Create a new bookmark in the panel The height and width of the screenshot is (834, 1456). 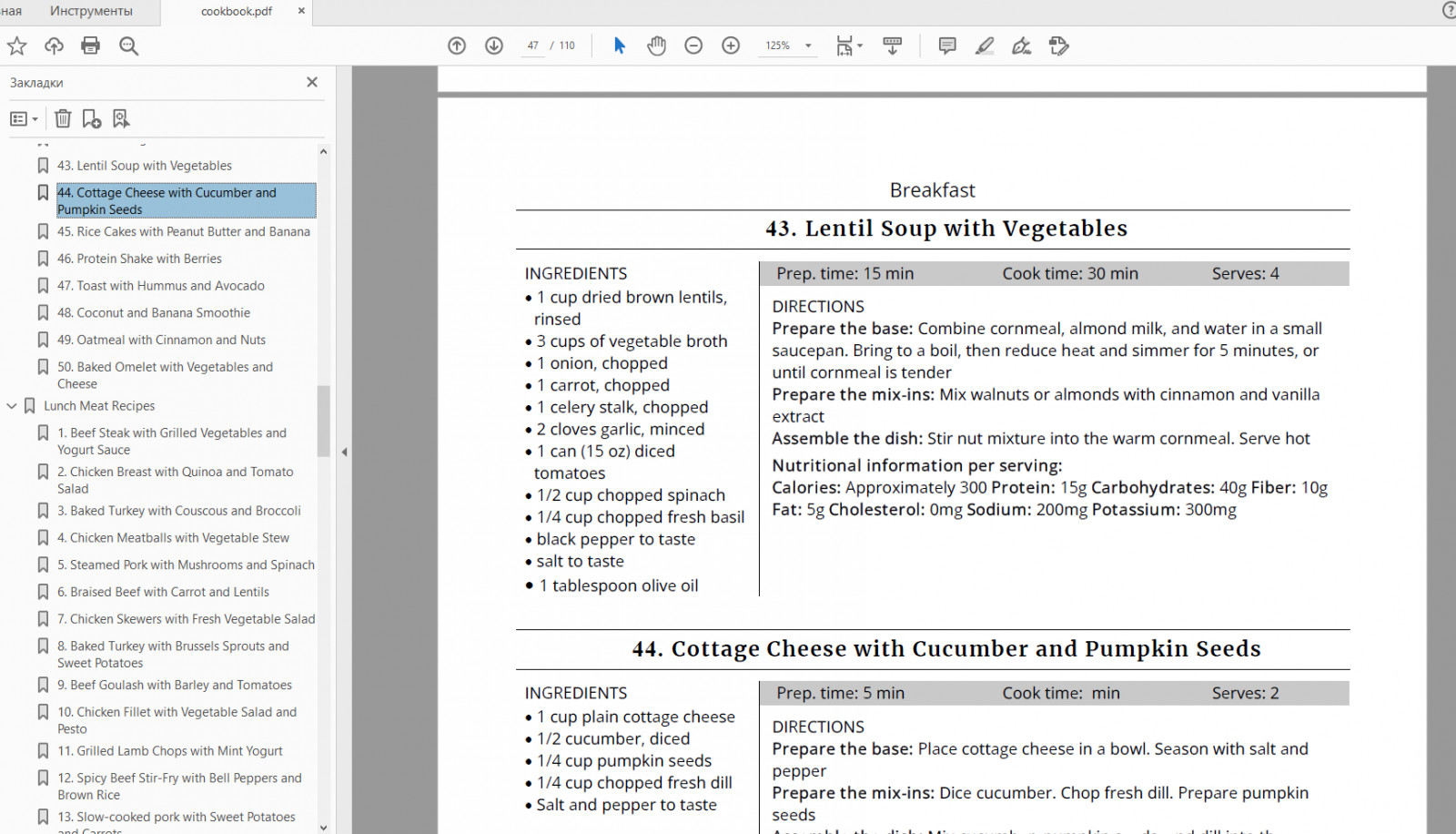92,118
